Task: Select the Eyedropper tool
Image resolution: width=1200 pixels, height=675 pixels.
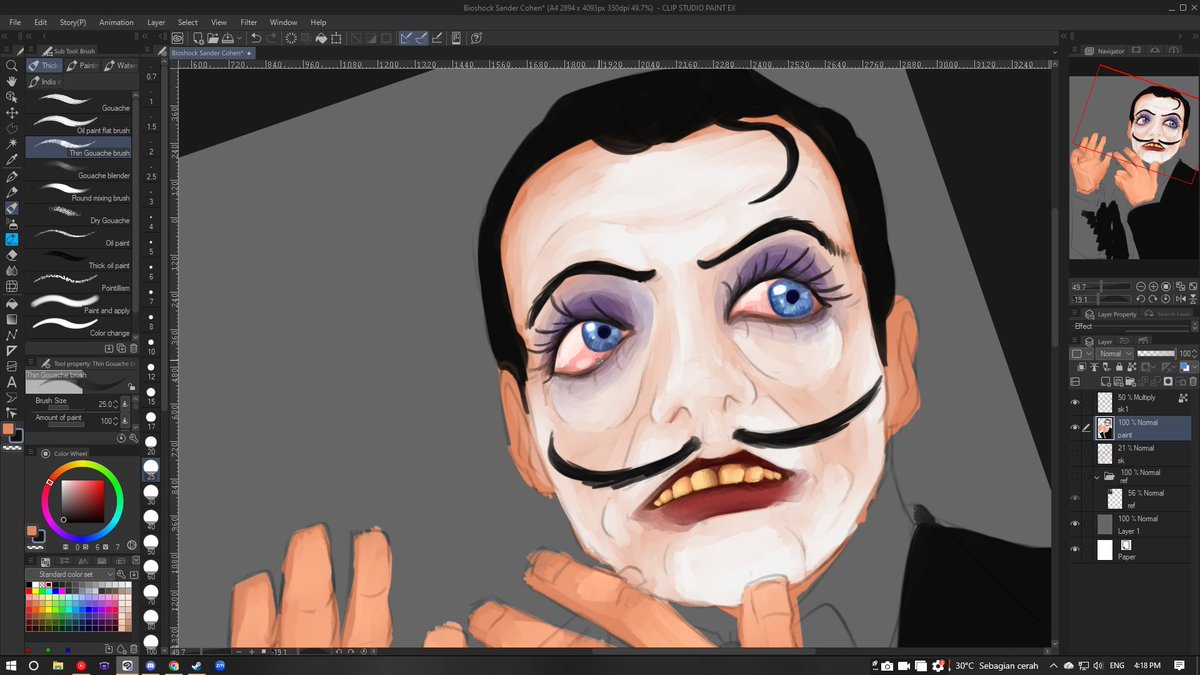Action: click(x=12, y=161)
